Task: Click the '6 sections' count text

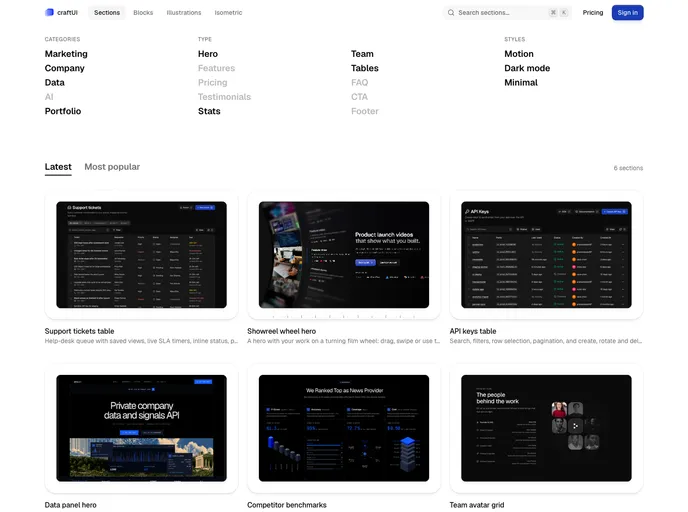Action: pos(628,168)
